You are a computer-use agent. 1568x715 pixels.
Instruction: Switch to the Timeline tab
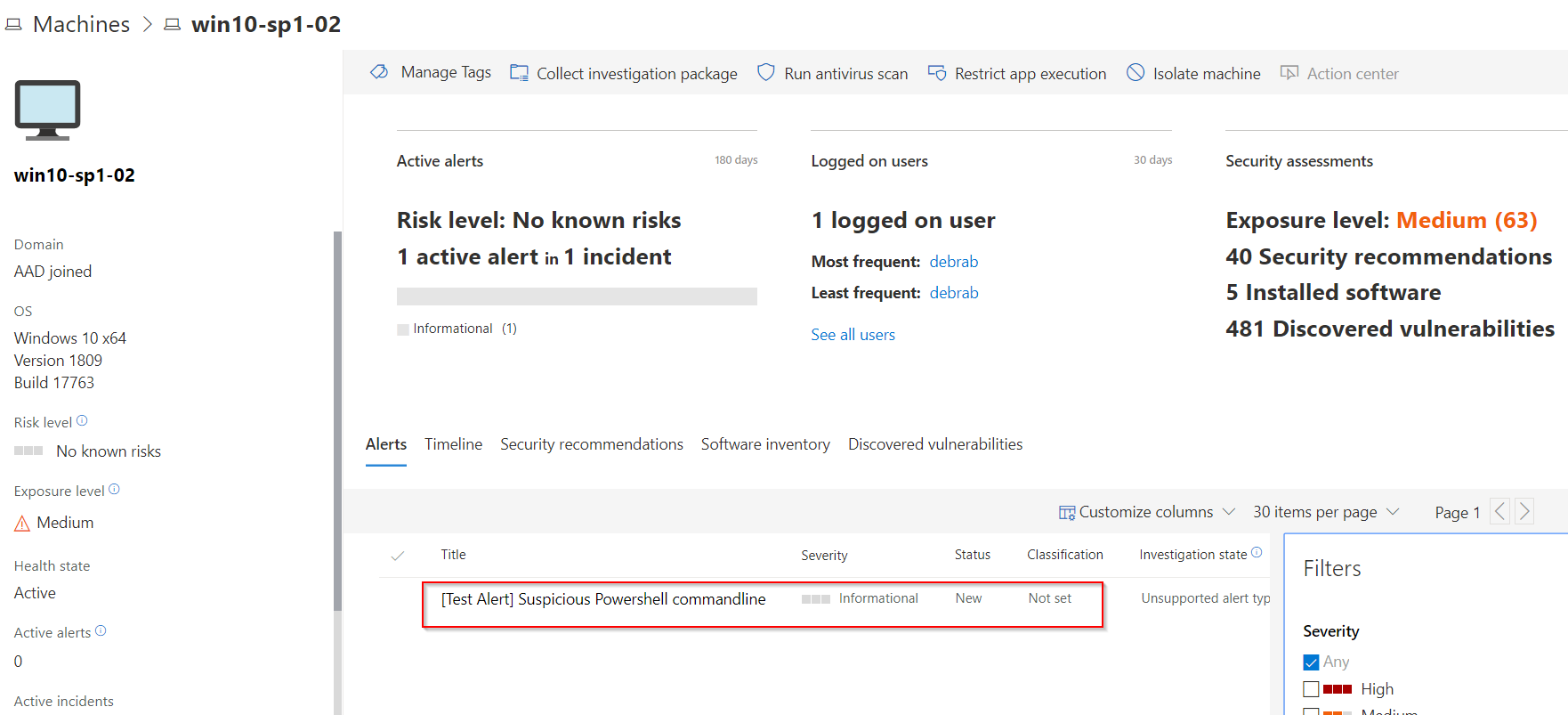point(453,444)
